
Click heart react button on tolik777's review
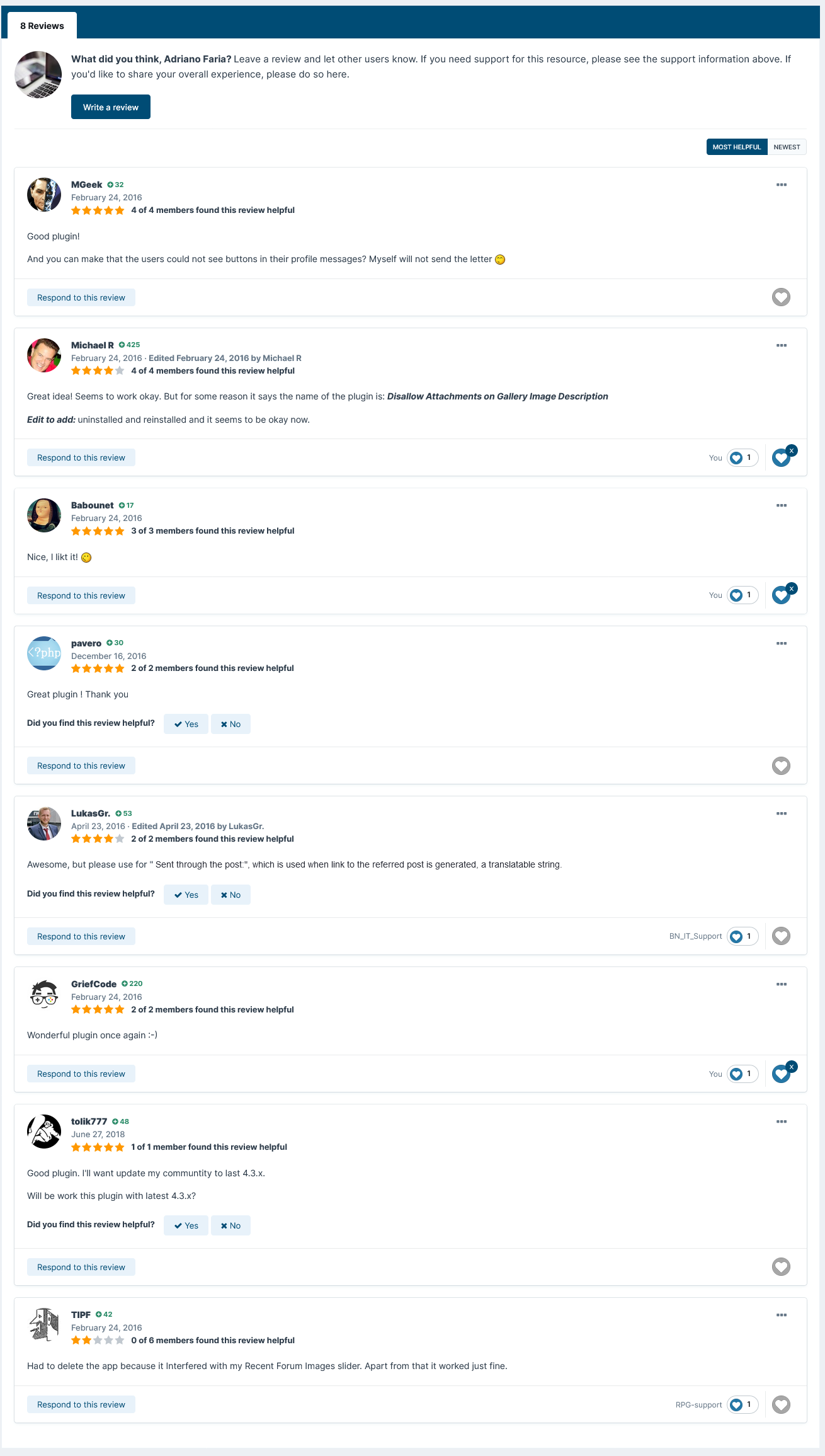point(781,1267)
